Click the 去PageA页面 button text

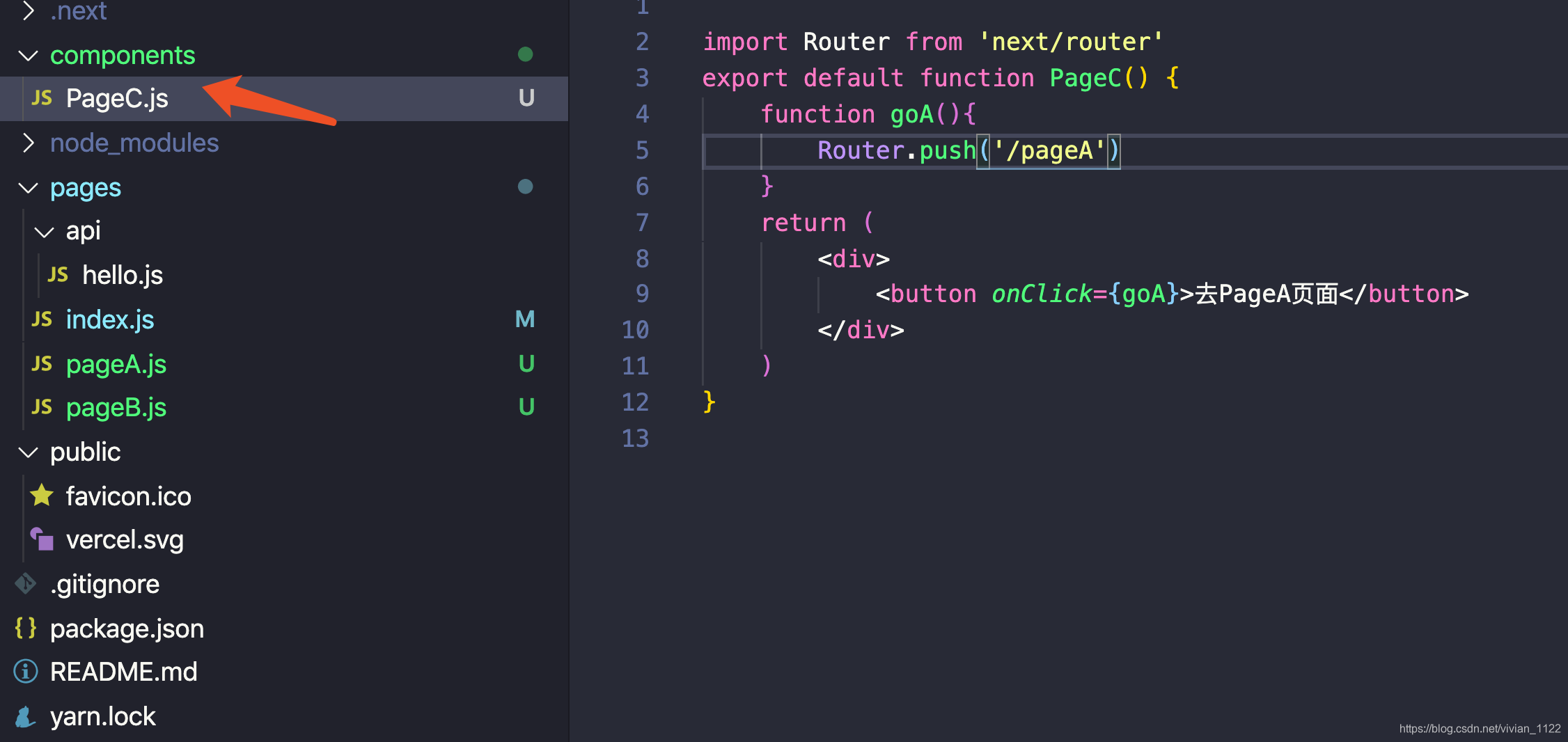[x=1267, y=294]
